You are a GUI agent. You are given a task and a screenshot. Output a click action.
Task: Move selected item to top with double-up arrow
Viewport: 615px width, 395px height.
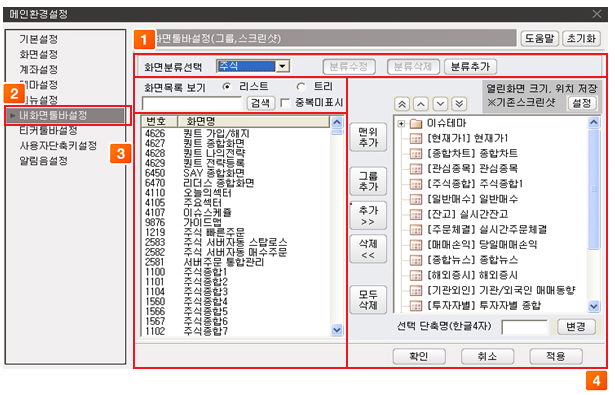pos(402,104)
